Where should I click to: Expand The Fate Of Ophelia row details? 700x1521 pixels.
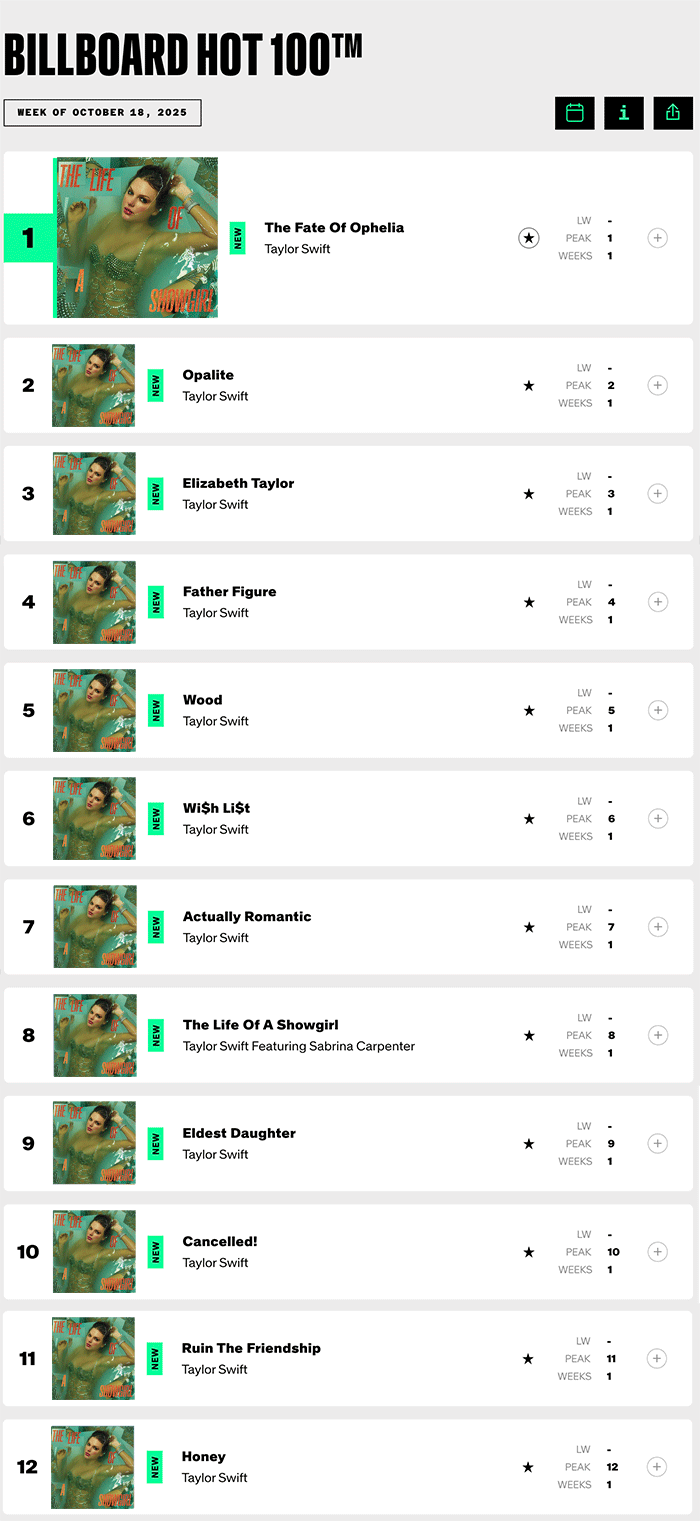tap(657, 238)
